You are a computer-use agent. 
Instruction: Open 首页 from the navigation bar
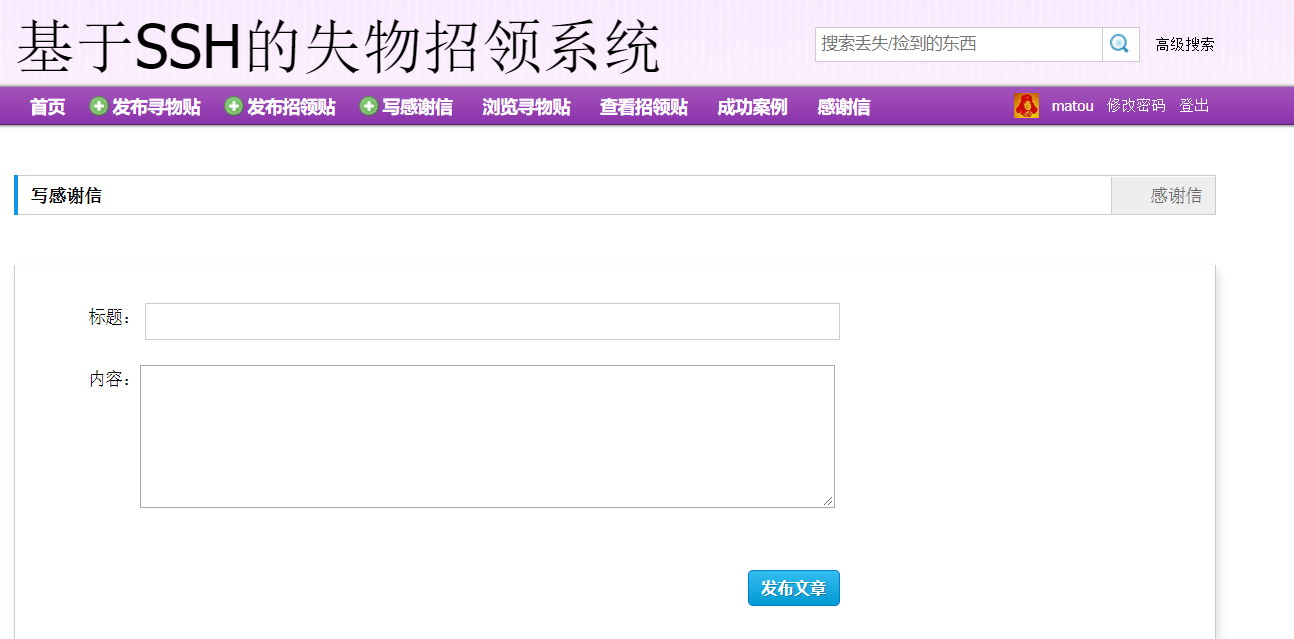pos(46,106)
